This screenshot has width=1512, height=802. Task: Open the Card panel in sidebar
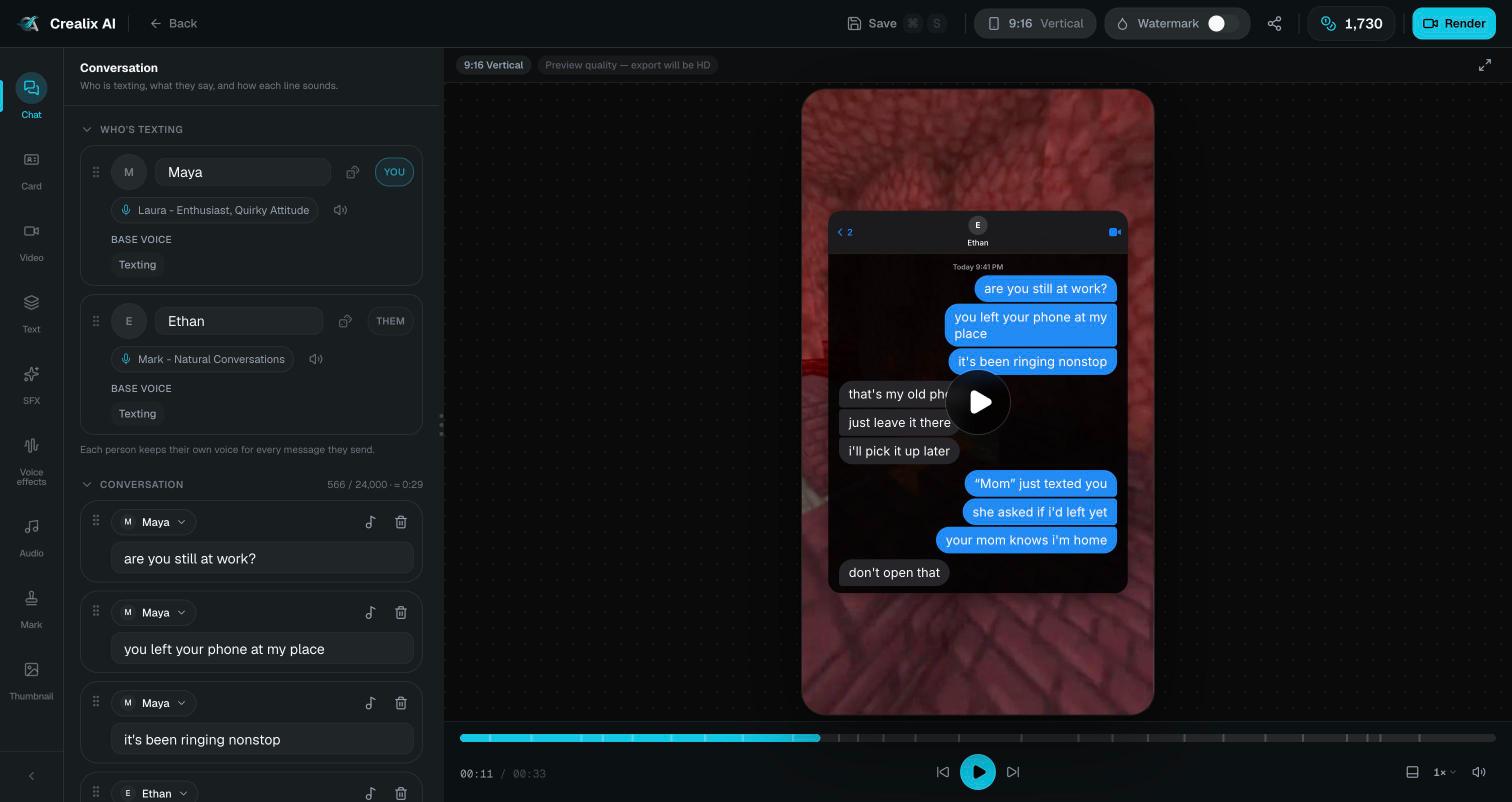click(31, 168)
